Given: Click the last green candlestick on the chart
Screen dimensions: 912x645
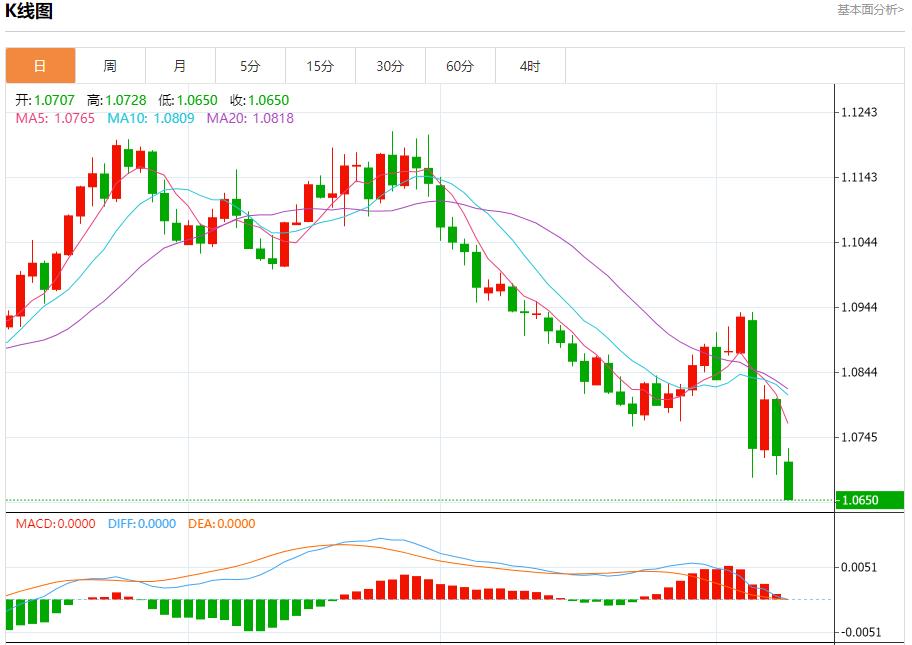Looking at the screenshot, I should click(x=789, y=480).
